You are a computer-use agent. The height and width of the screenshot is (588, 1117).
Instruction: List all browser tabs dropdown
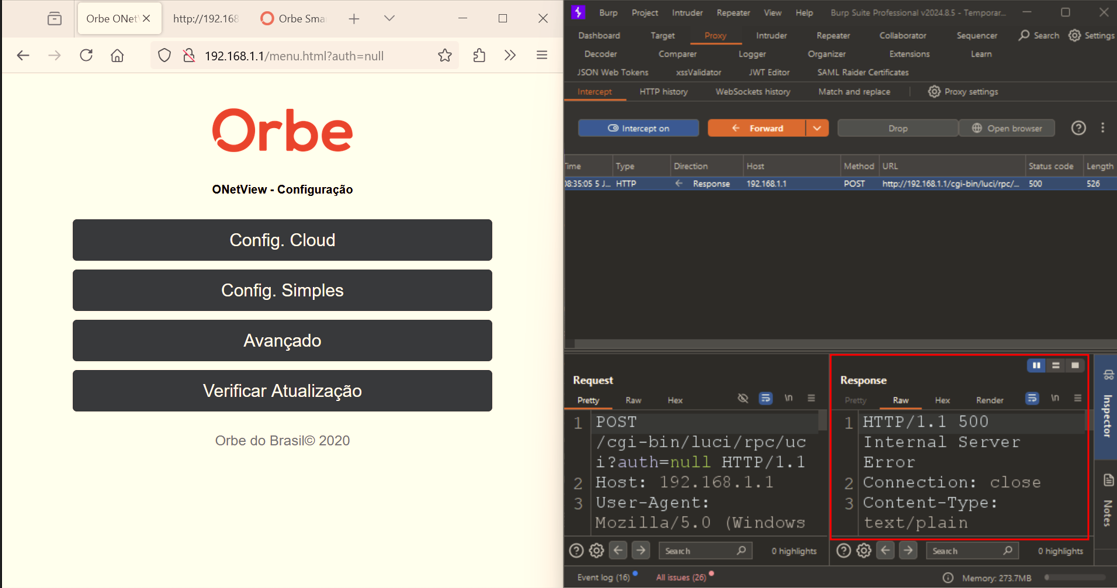point(389,19)
